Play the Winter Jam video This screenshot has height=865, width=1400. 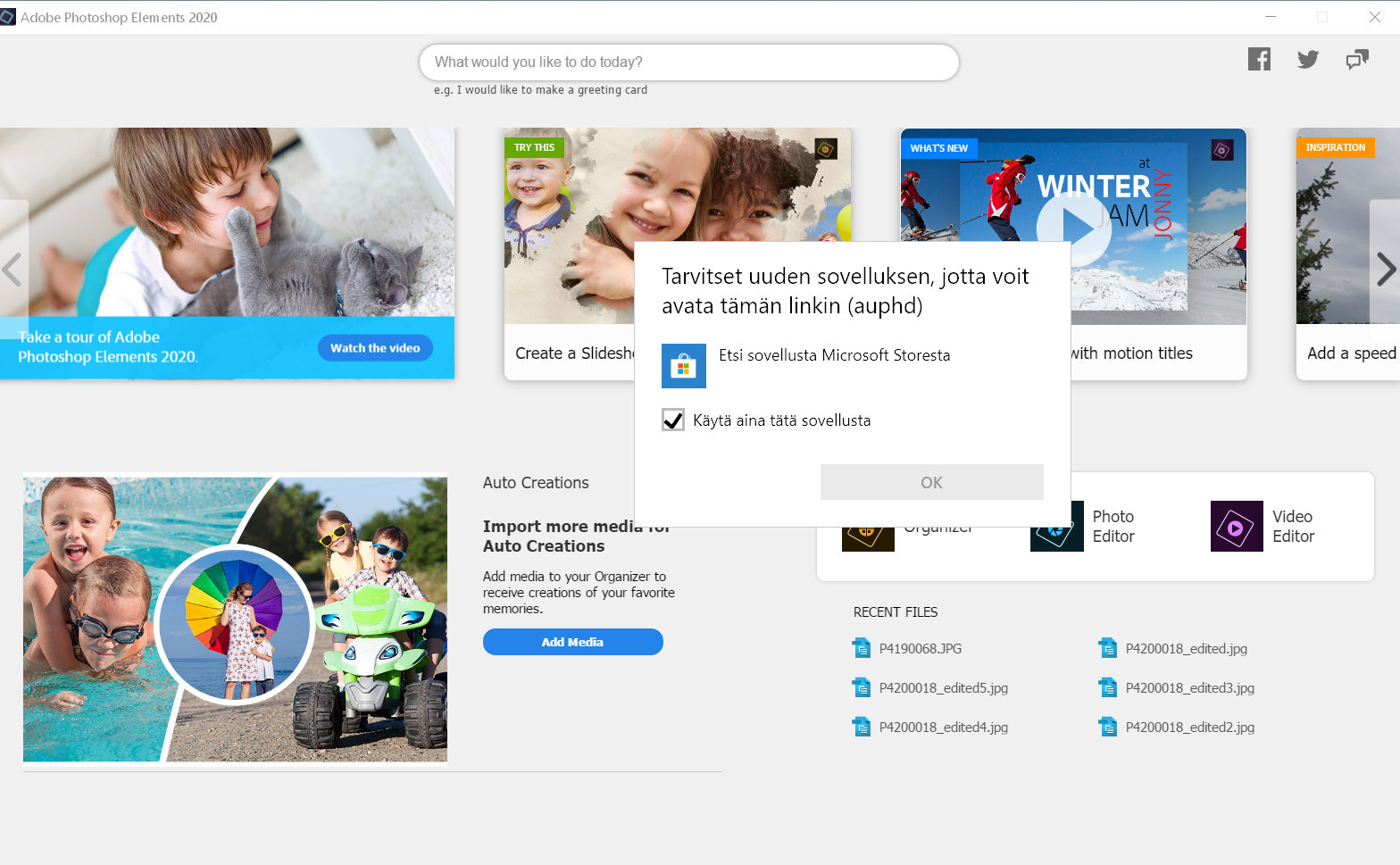click(x=1074, y=228)
